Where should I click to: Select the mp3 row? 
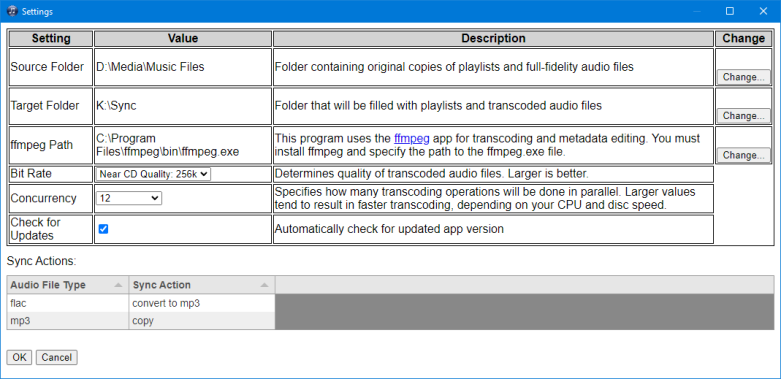141,321
